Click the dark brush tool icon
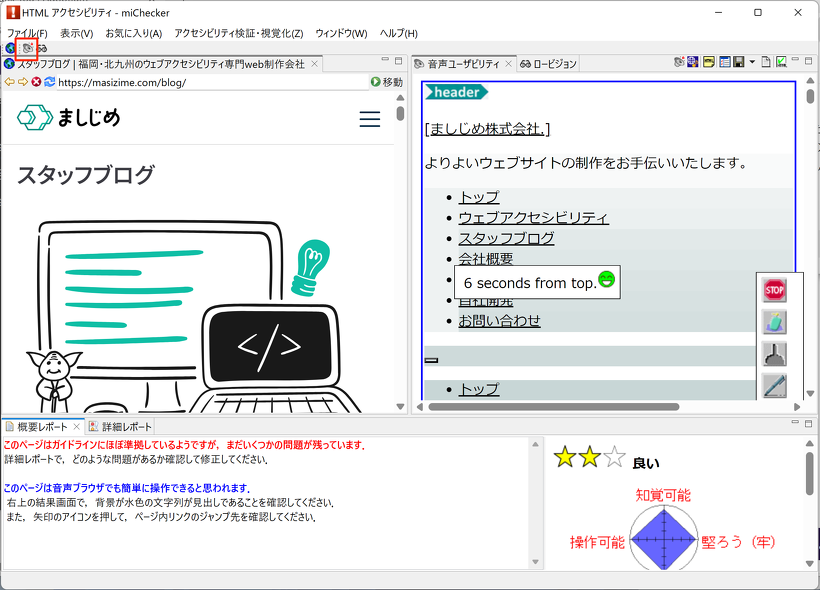820x590 pixels. click(x=775, y=354)
